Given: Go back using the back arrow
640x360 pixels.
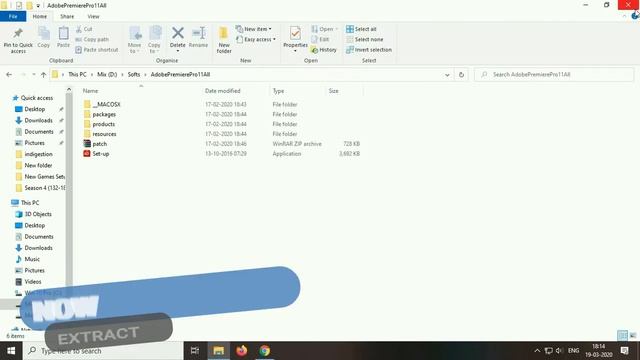Looking at the screenshot, I should point(9,74).
